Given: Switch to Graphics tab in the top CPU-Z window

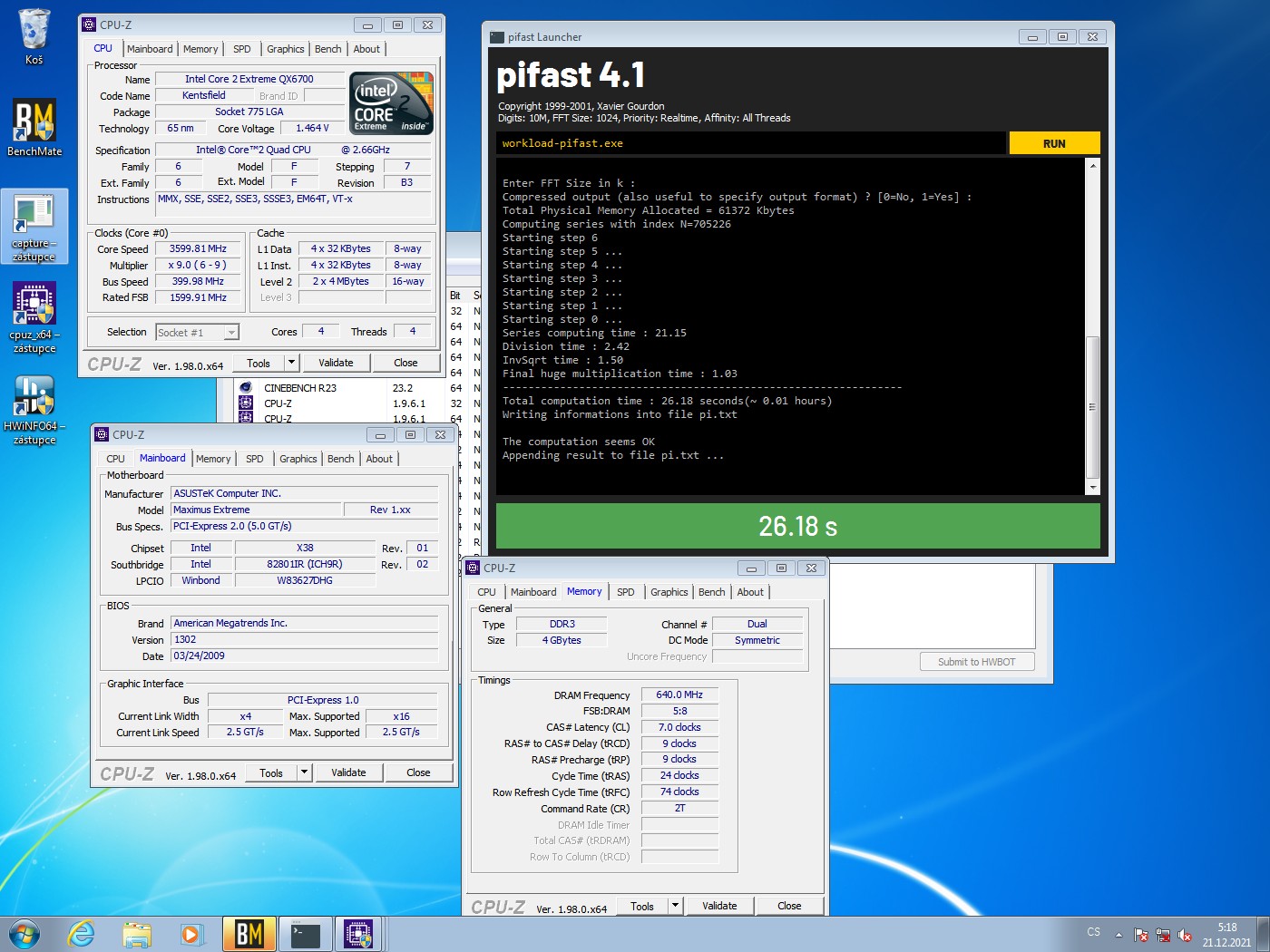Looking at the screenshot, I should [286, 49].
